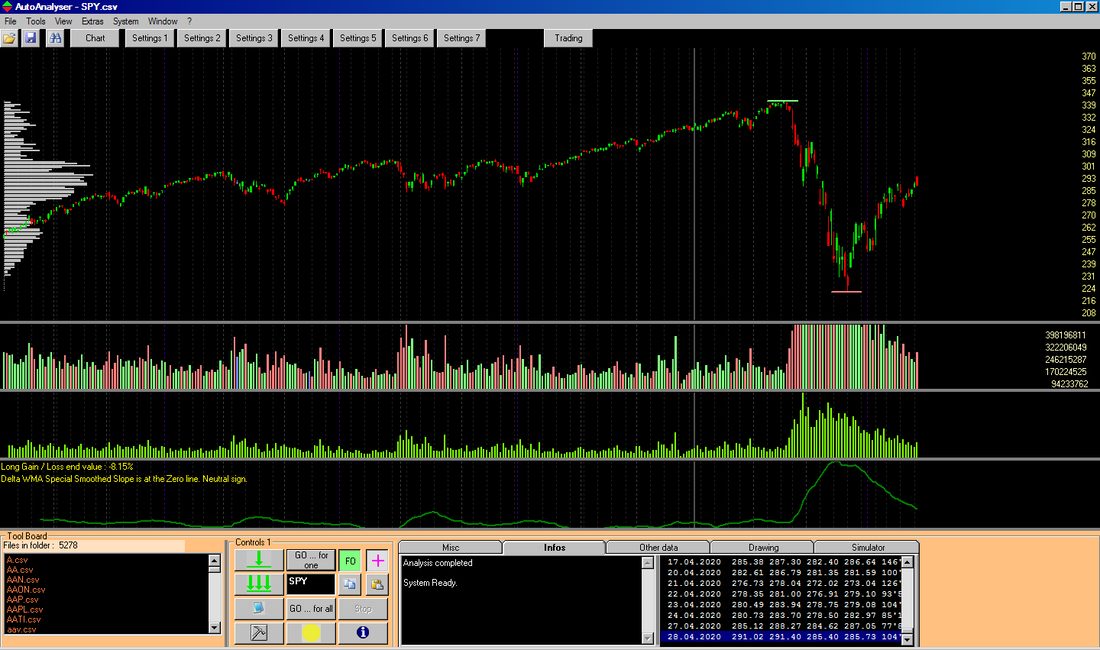This screenshot has width=1100, height=650.
Task: Select the Simulator tab
Action: [867, 548]
